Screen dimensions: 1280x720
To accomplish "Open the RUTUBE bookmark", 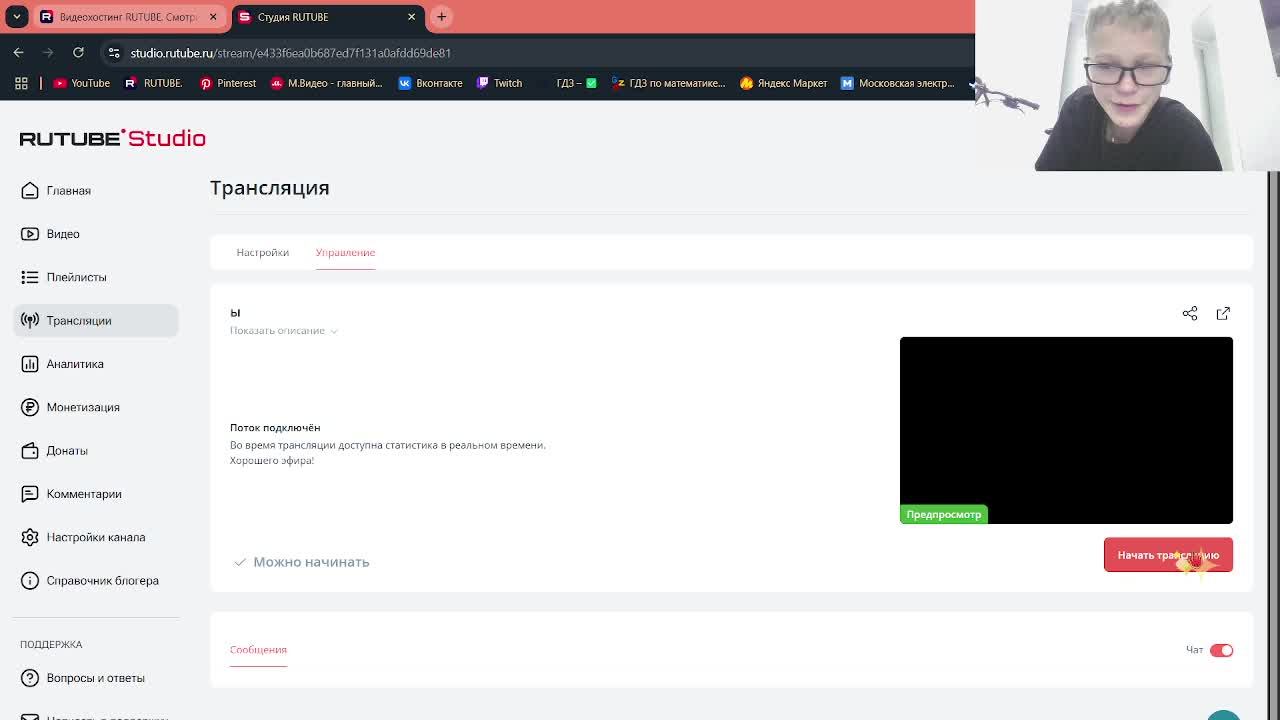I will pos(153,83).
